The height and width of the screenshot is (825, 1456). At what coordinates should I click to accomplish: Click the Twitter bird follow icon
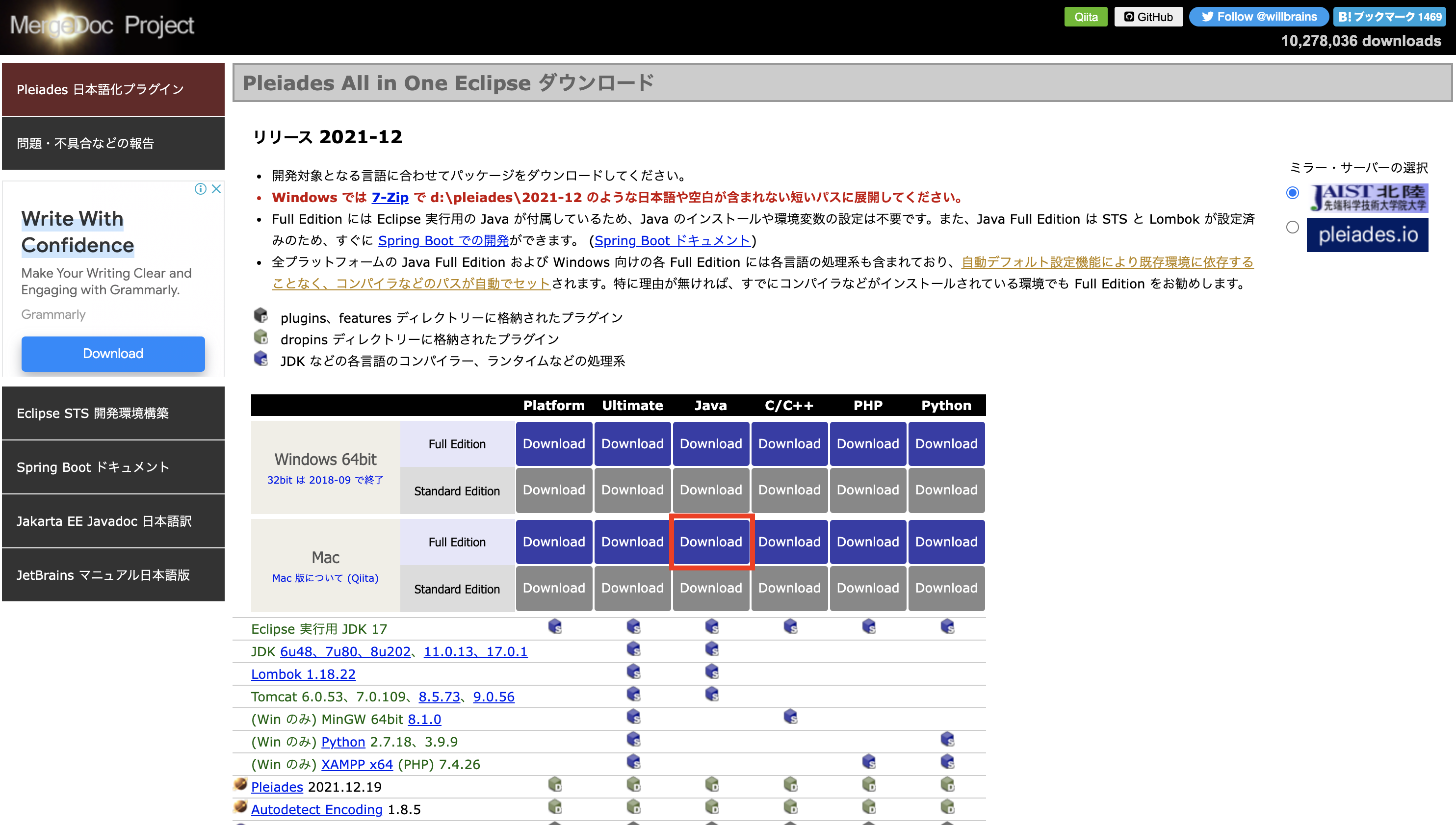click(1207, 17)
